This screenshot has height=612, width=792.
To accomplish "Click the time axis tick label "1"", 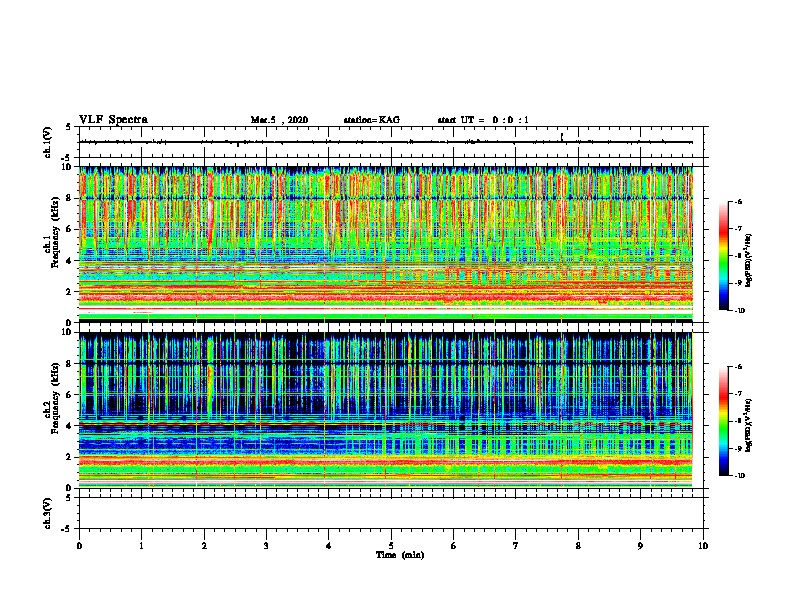I will point(141,546).
